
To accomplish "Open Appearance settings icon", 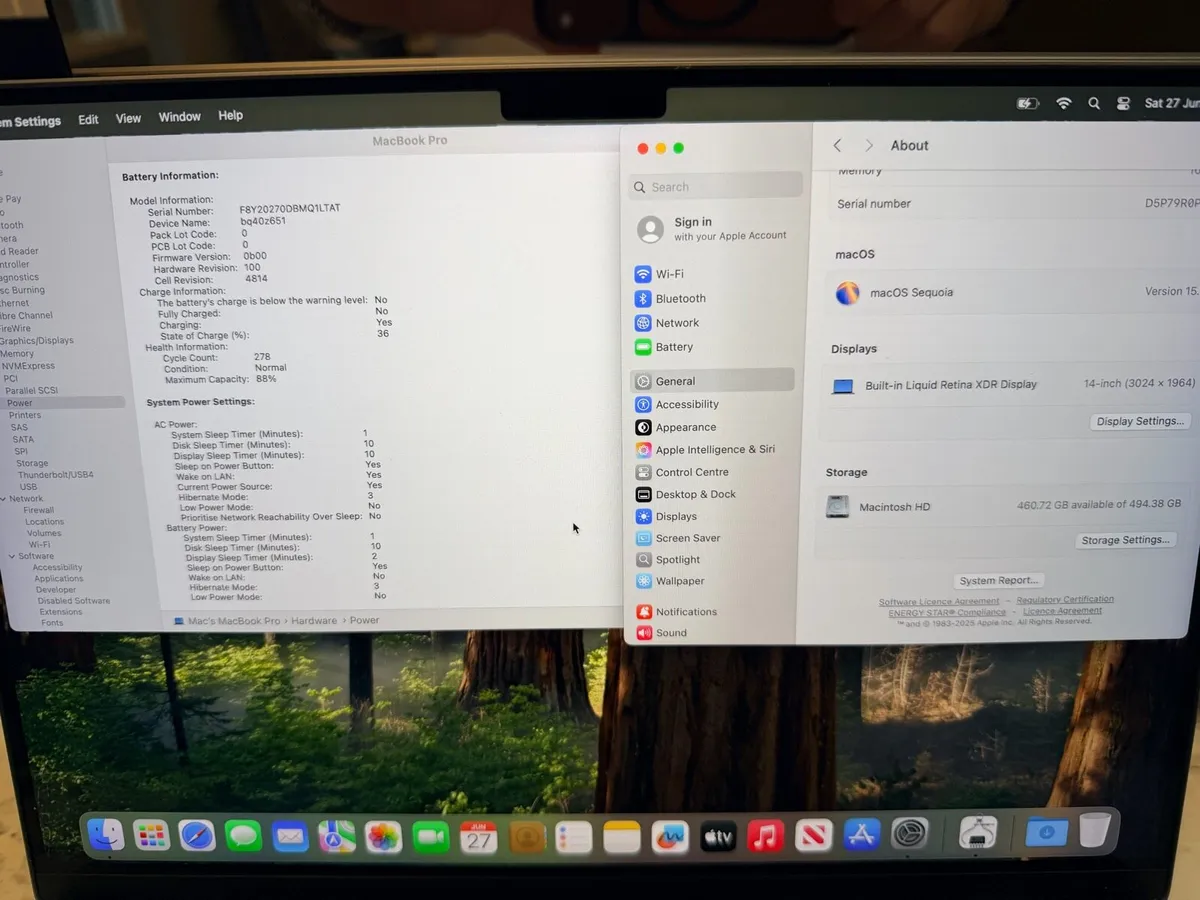I will click(643, 427).
